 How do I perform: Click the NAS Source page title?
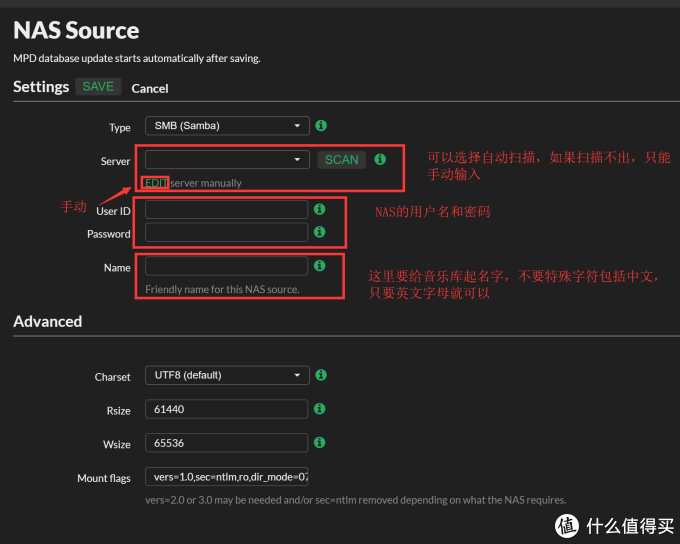76,31
